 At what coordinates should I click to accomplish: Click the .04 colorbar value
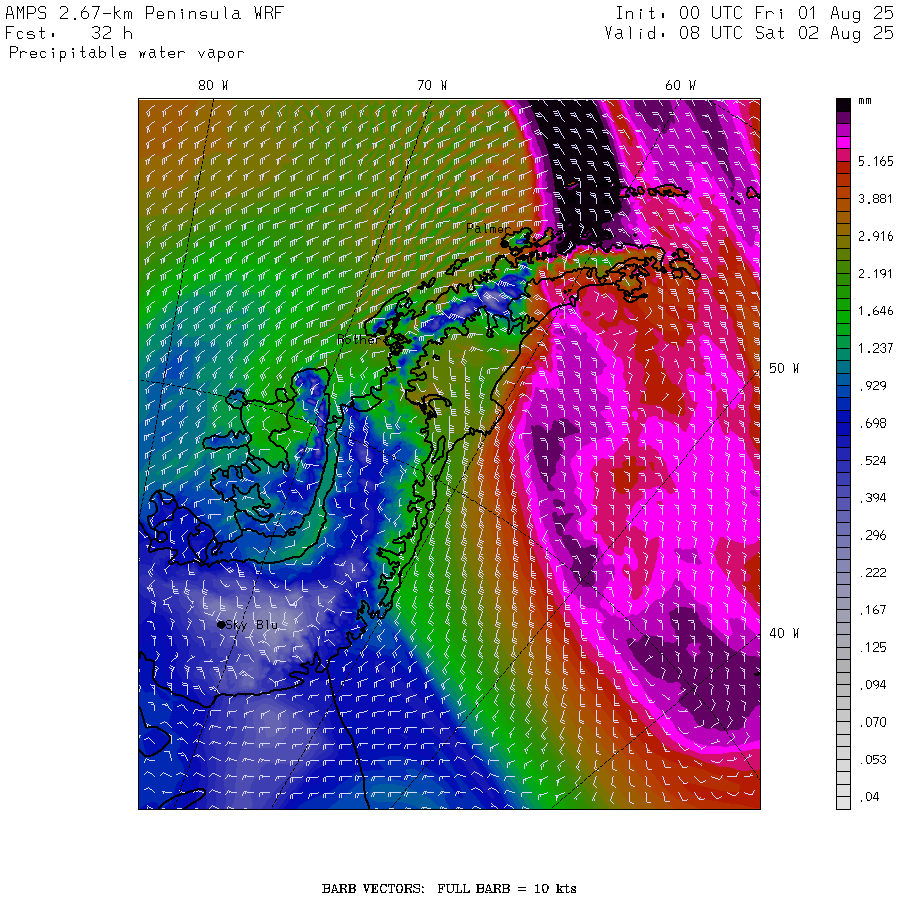click(x=869, y=797)
